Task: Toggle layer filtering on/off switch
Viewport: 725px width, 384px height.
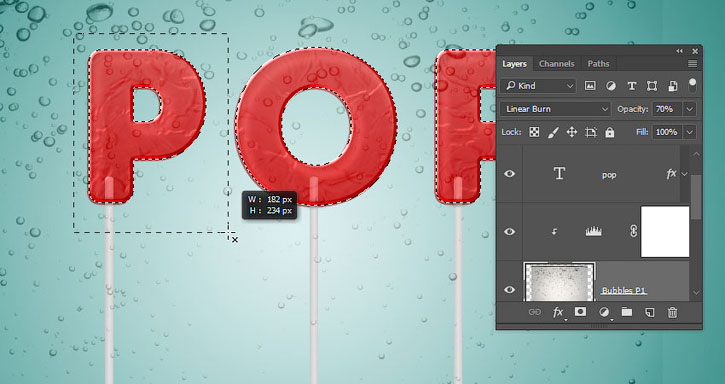Action: click(692, 85)
